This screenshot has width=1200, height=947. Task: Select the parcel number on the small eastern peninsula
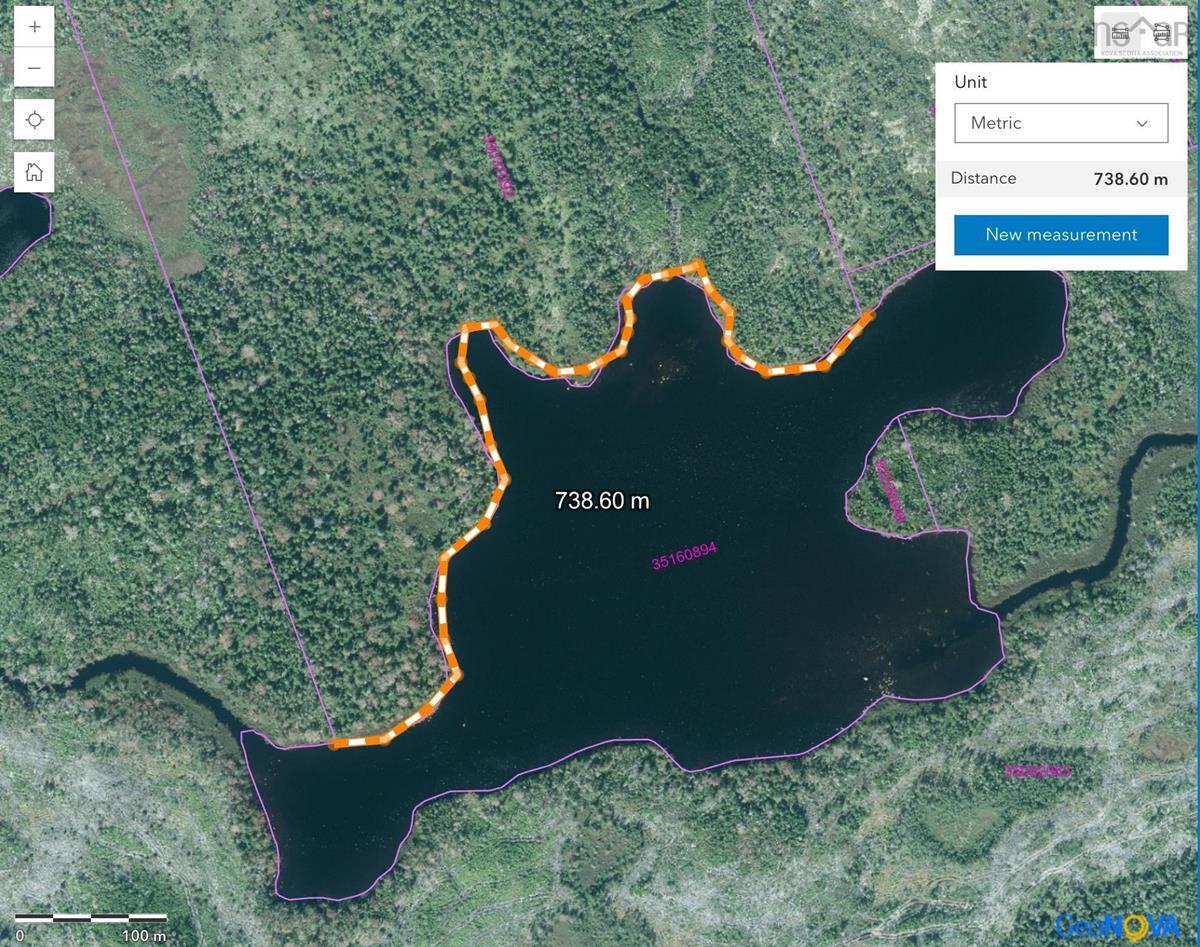click(x=889, y=490)
